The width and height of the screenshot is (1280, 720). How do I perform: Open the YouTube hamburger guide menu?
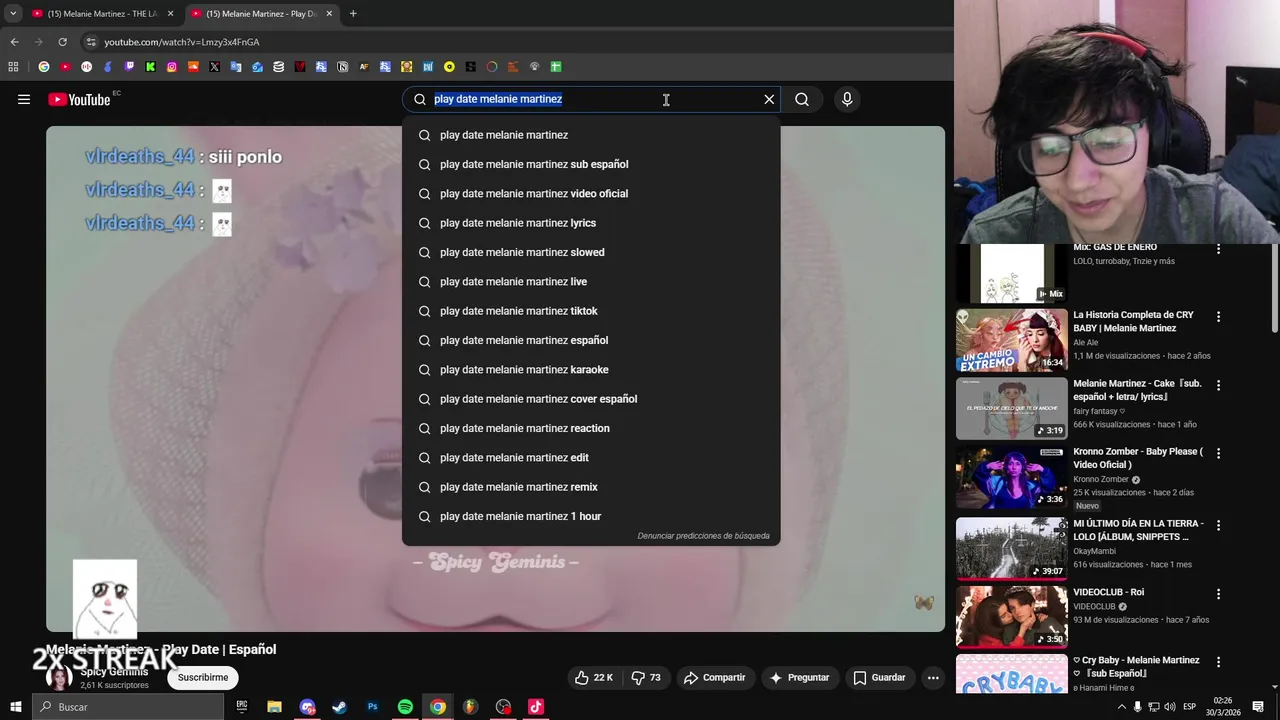pyautogui.click(x=24, y=99)
